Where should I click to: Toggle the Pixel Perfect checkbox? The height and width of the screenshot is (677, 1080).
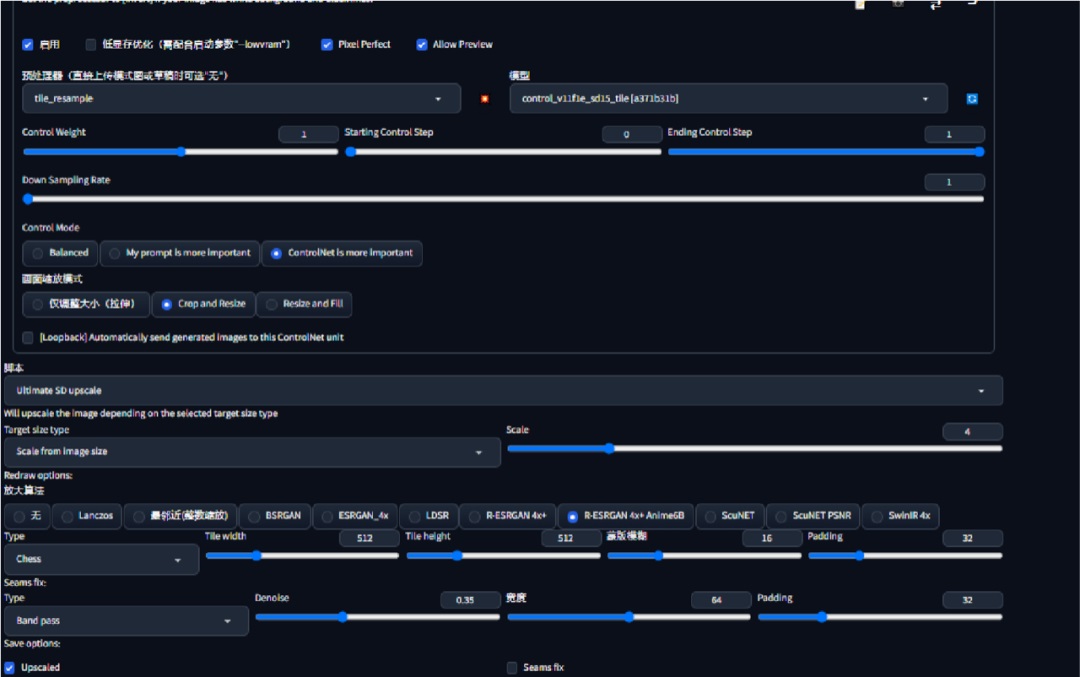[x=327, y=45]
